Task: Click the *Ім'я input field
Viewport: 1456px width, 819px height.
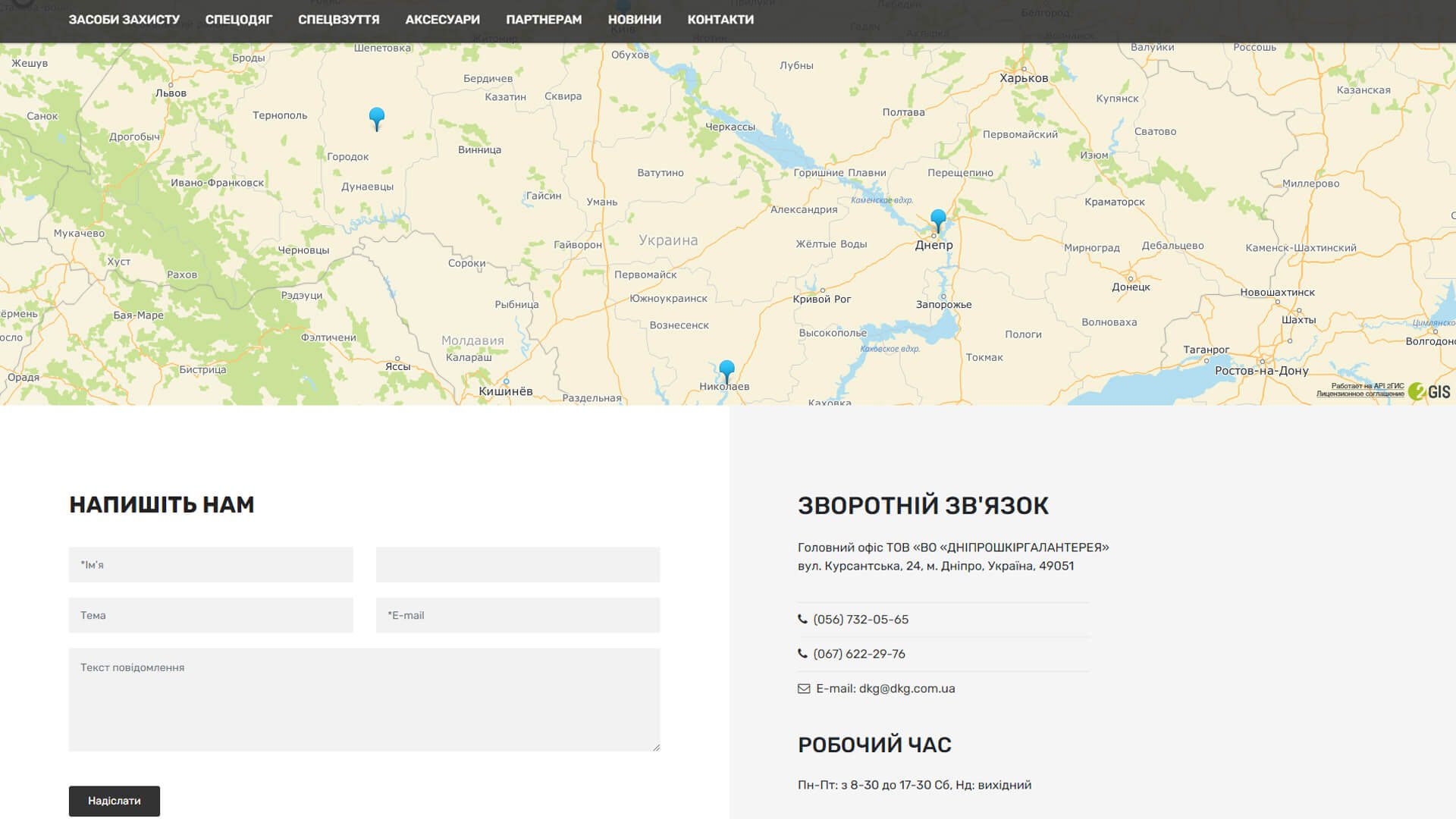Action: point(211,565)
